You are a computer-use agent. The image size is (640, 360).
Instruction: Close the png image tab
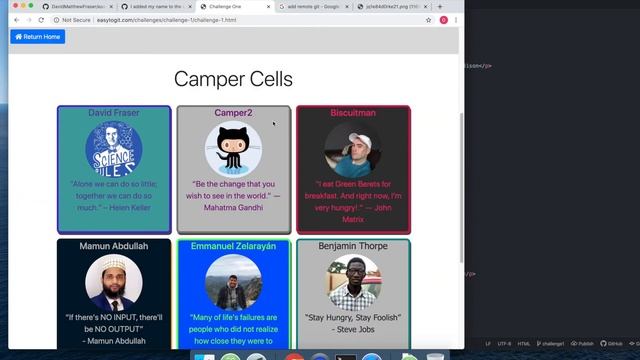click(425, 7)
